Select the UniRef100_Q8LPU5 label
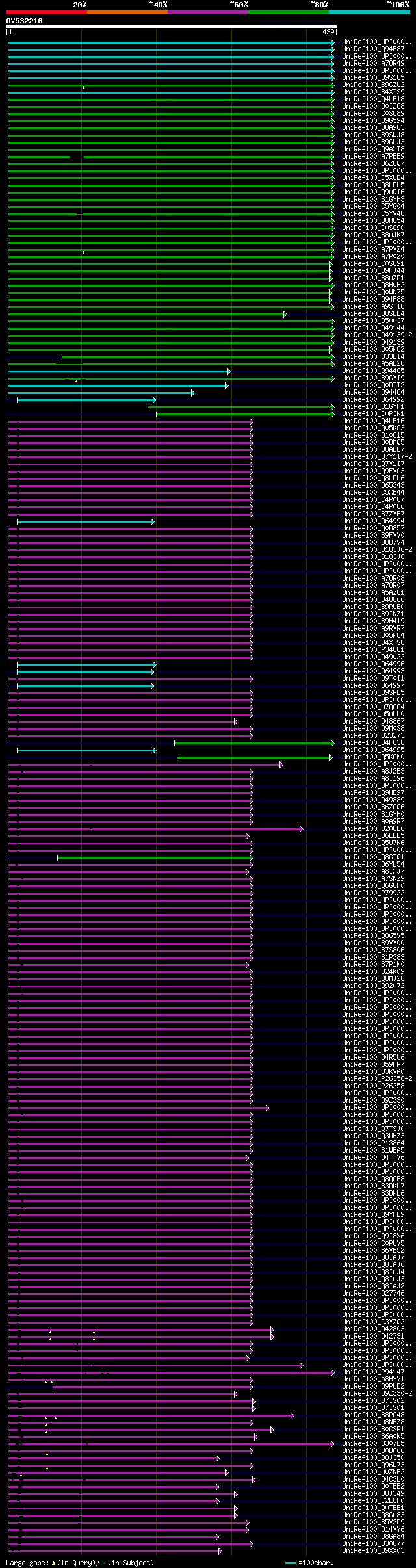Viewport: 416px width, 1568px height. tap(373, 185)
